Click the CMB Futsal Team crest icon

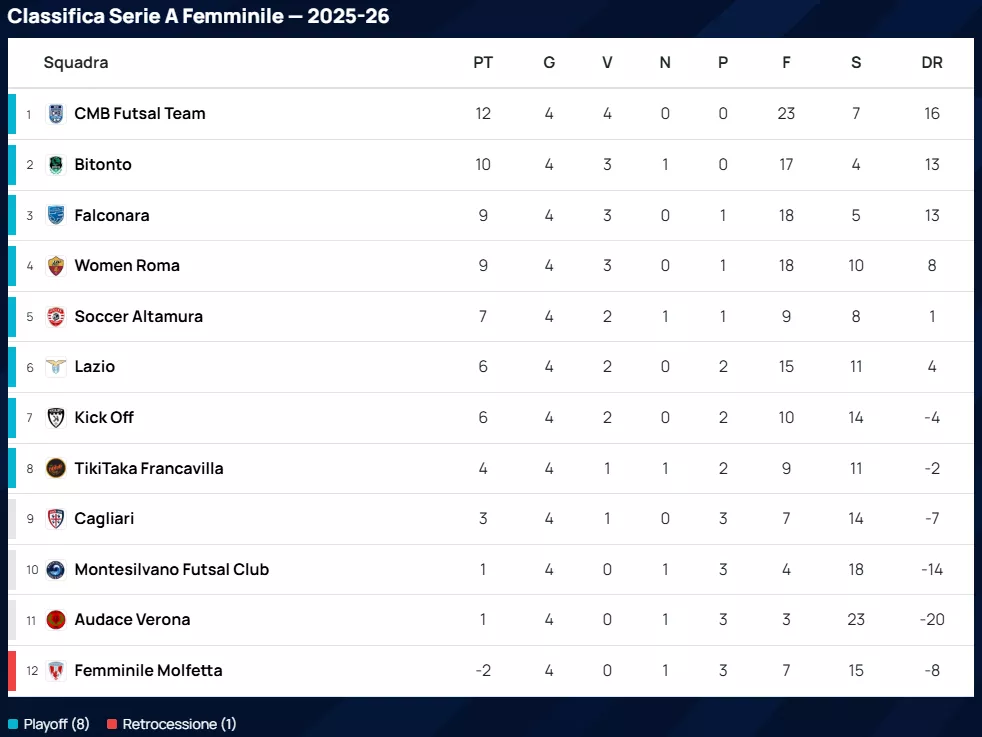coord(56,114)
